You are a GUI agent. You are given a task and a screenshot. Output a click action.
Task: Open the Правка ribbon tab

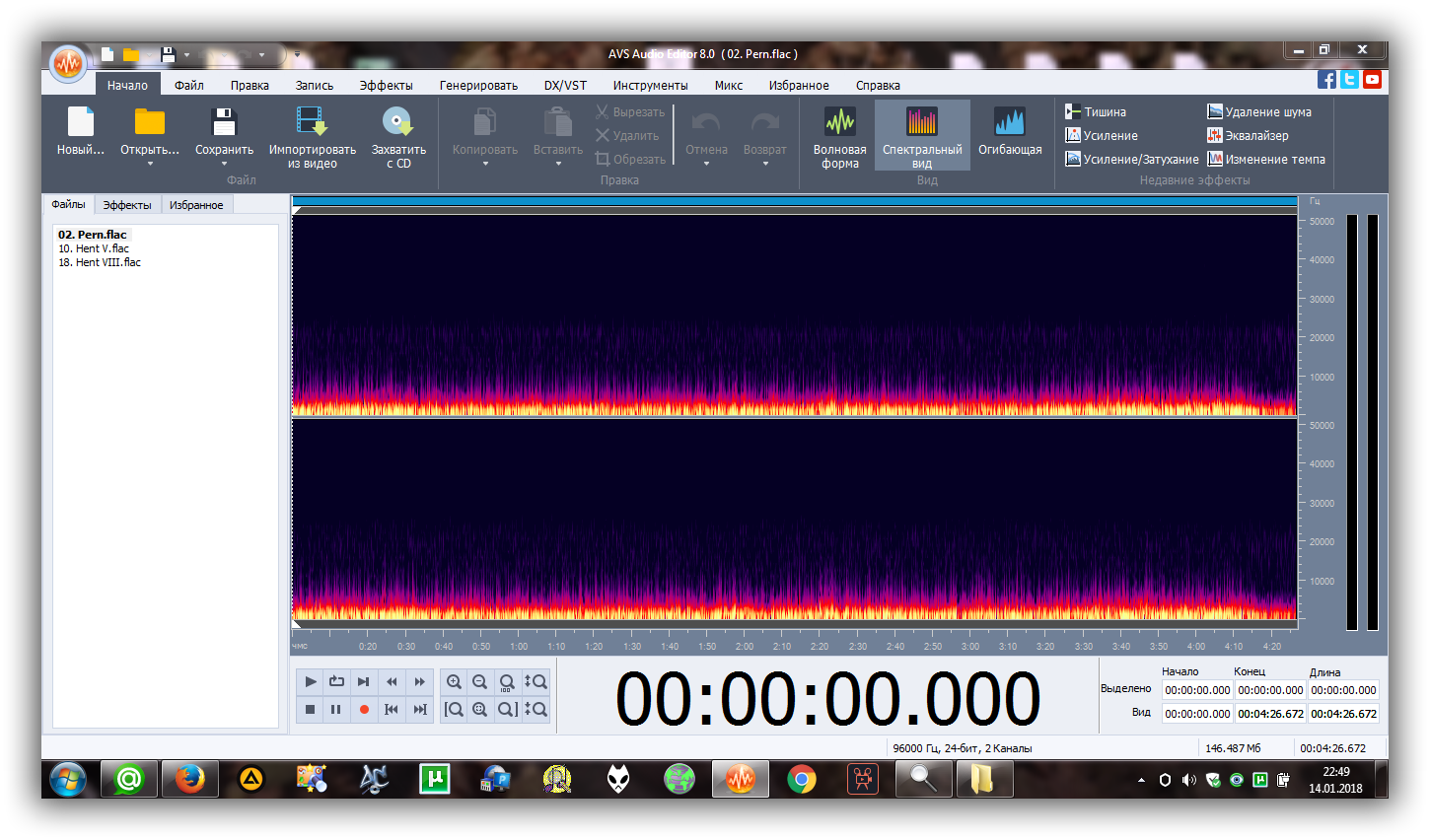click(250, 86)
